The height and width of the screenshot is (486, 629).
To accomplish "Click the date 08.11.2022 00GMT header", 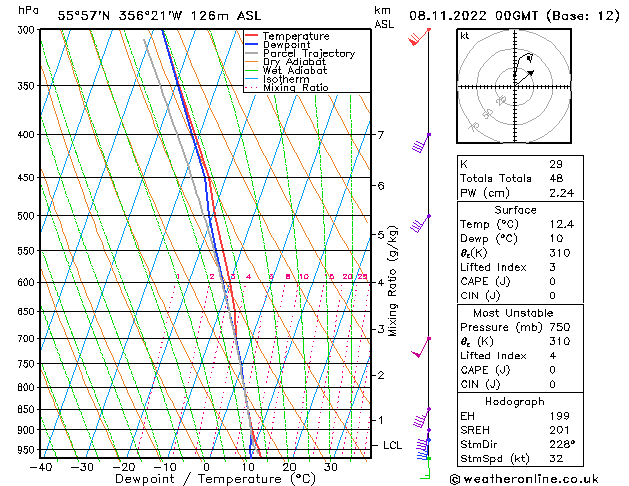I will coord(474,16).
